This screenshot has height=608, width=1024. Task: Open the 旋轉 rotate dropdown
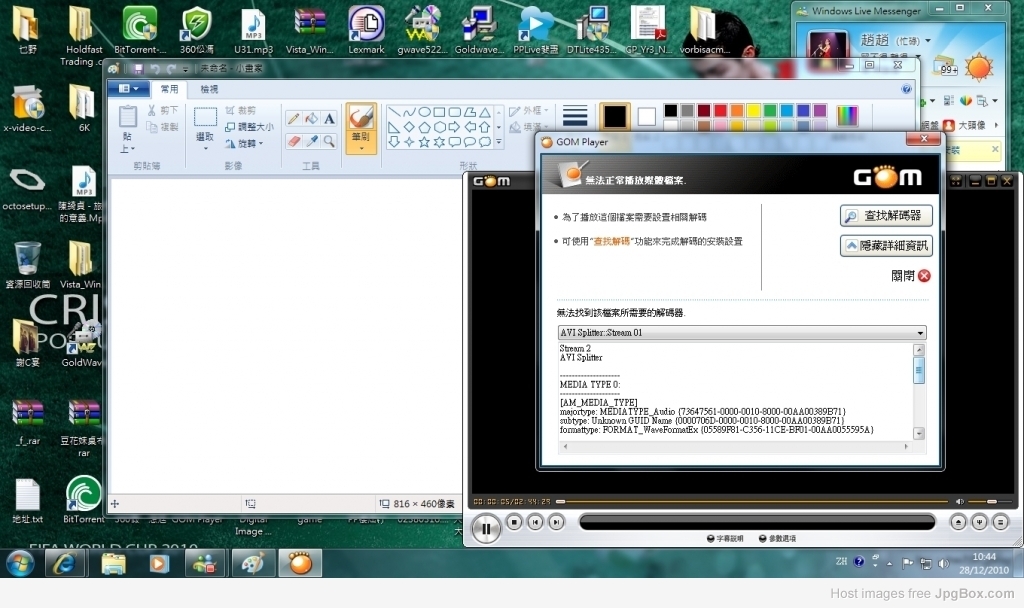click(x=244, y=143)
